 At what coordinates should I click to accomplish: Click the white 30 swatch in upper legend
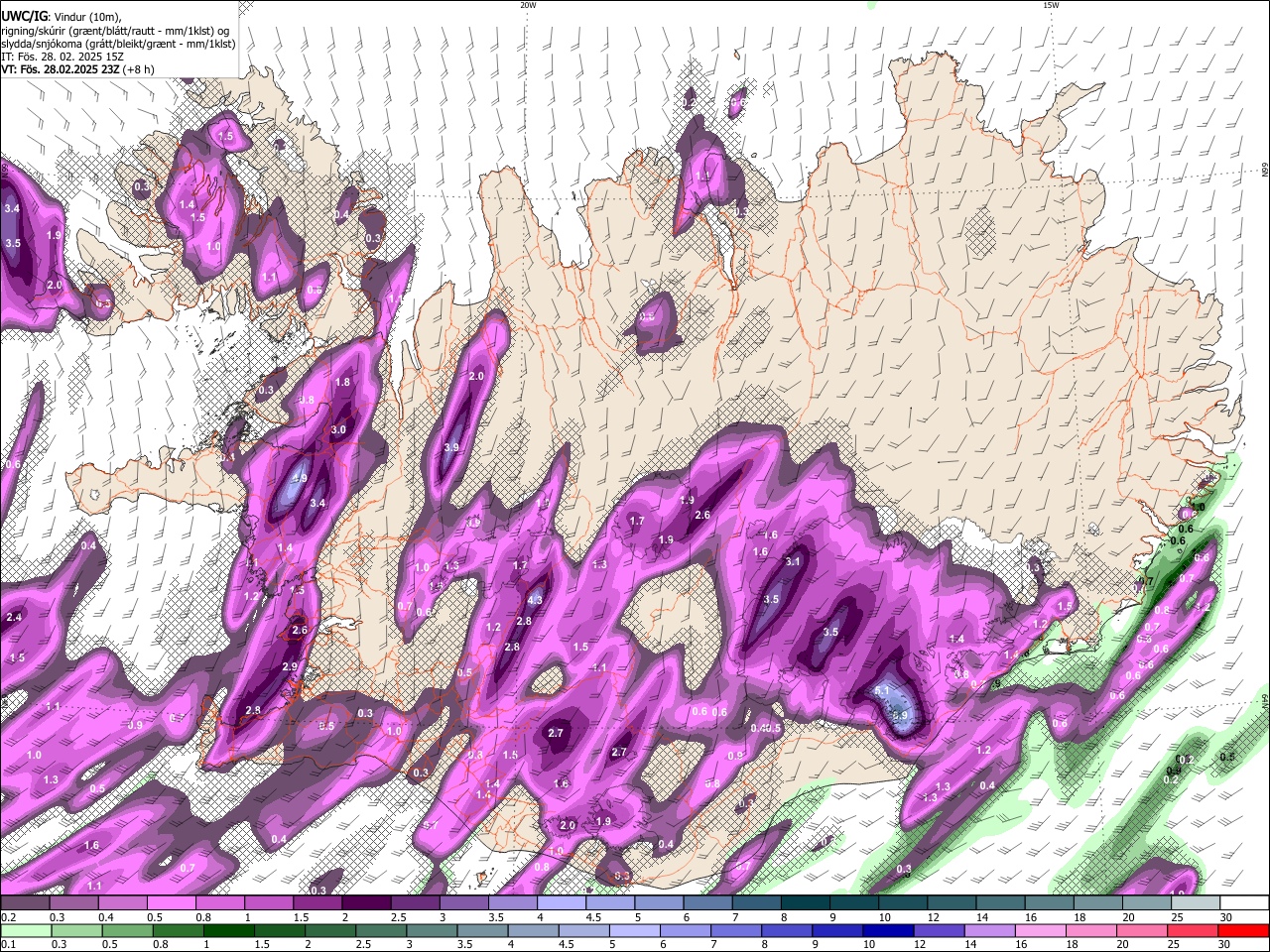click(x=1244, y=902)
